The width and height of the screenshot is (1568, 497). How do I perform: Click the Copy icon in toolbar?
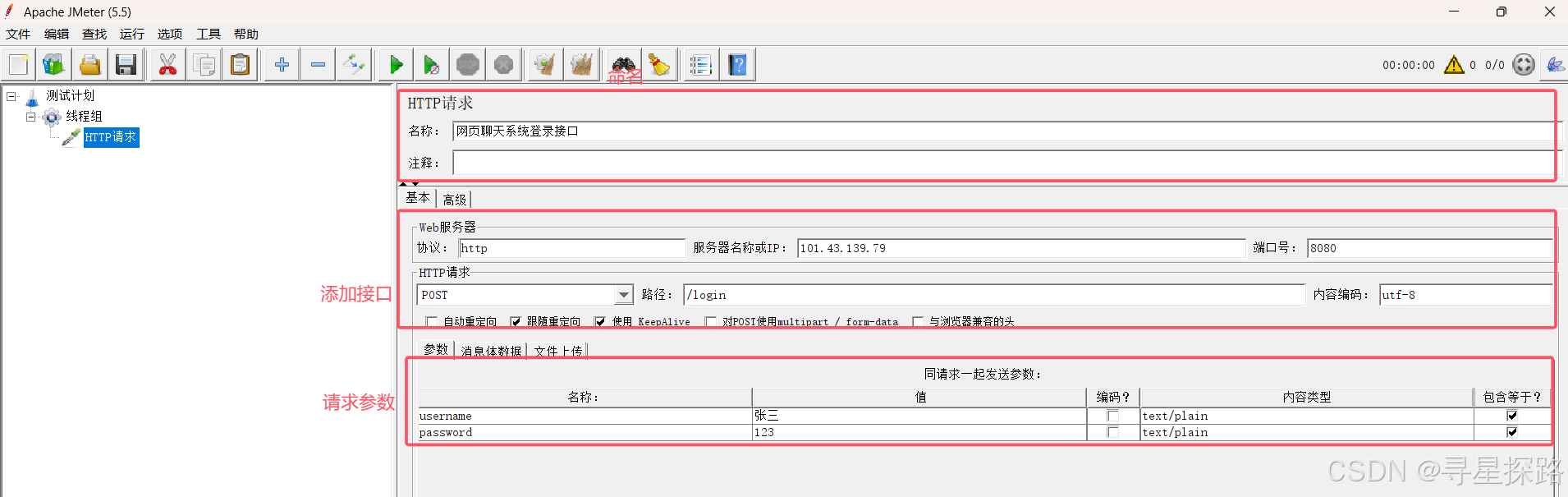[x=204, y=64]
